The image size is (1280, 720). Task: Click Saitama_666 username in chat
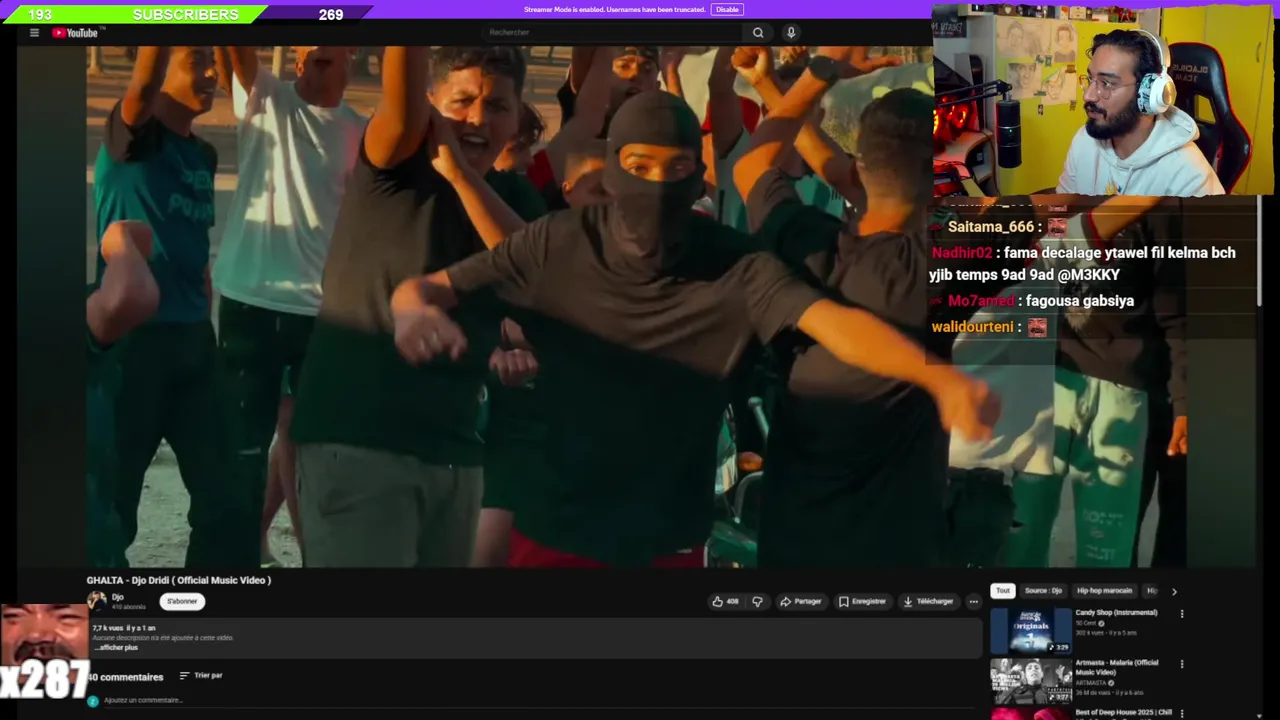[x=991, y=227]
